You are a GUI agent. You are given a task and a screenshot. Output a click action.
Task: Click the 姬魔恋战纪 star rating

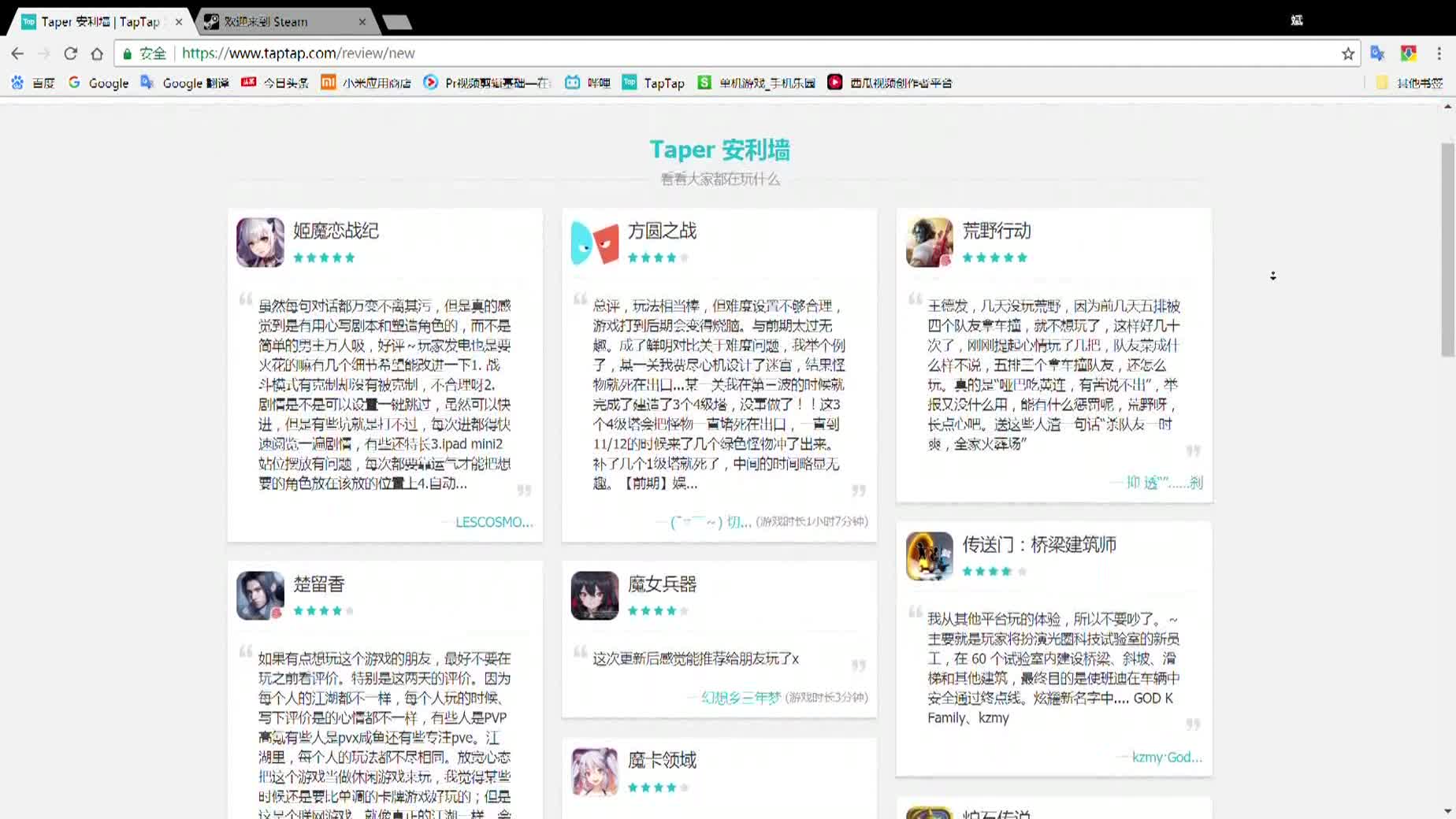(x=324, y=258)
